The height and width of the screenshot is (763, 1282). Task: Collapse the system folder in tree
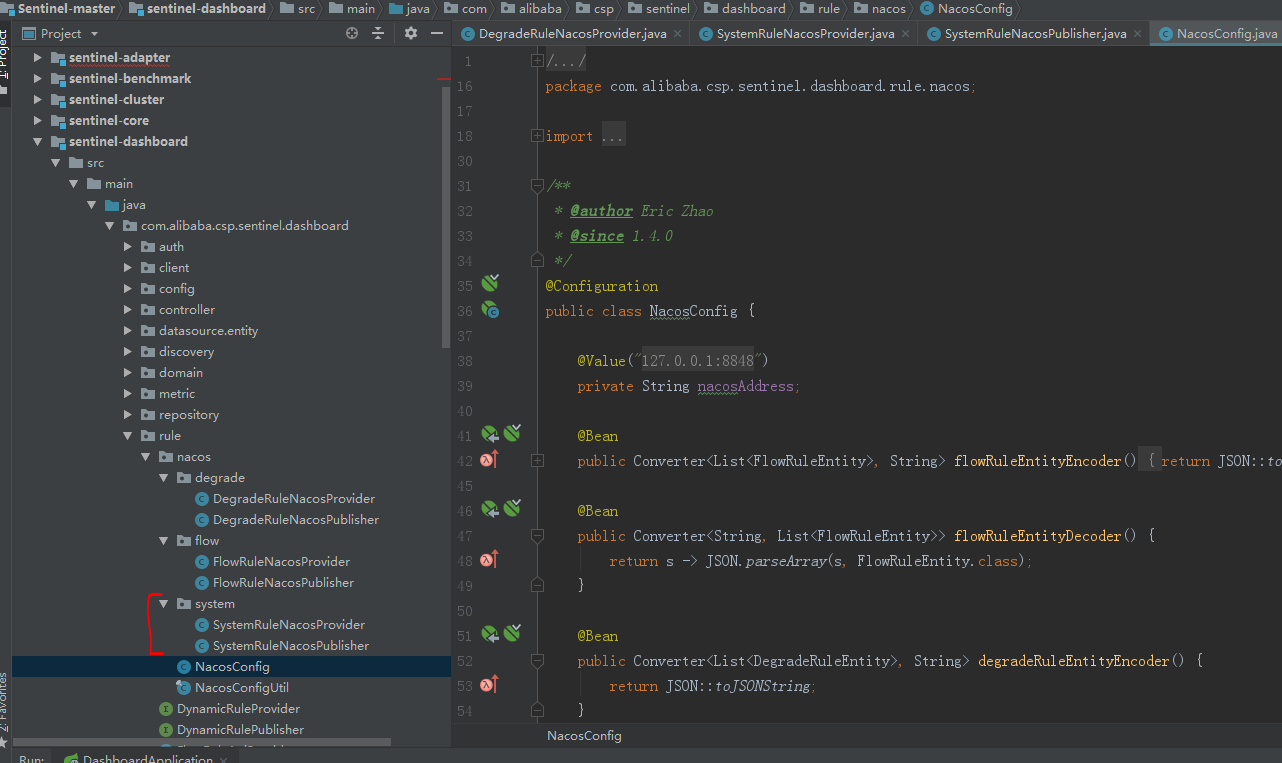point(164,604)
